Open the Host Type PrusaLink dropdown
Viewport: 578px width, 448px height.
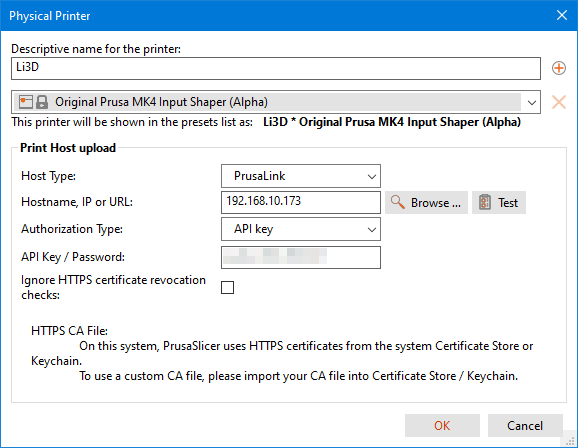coord(301,176)
